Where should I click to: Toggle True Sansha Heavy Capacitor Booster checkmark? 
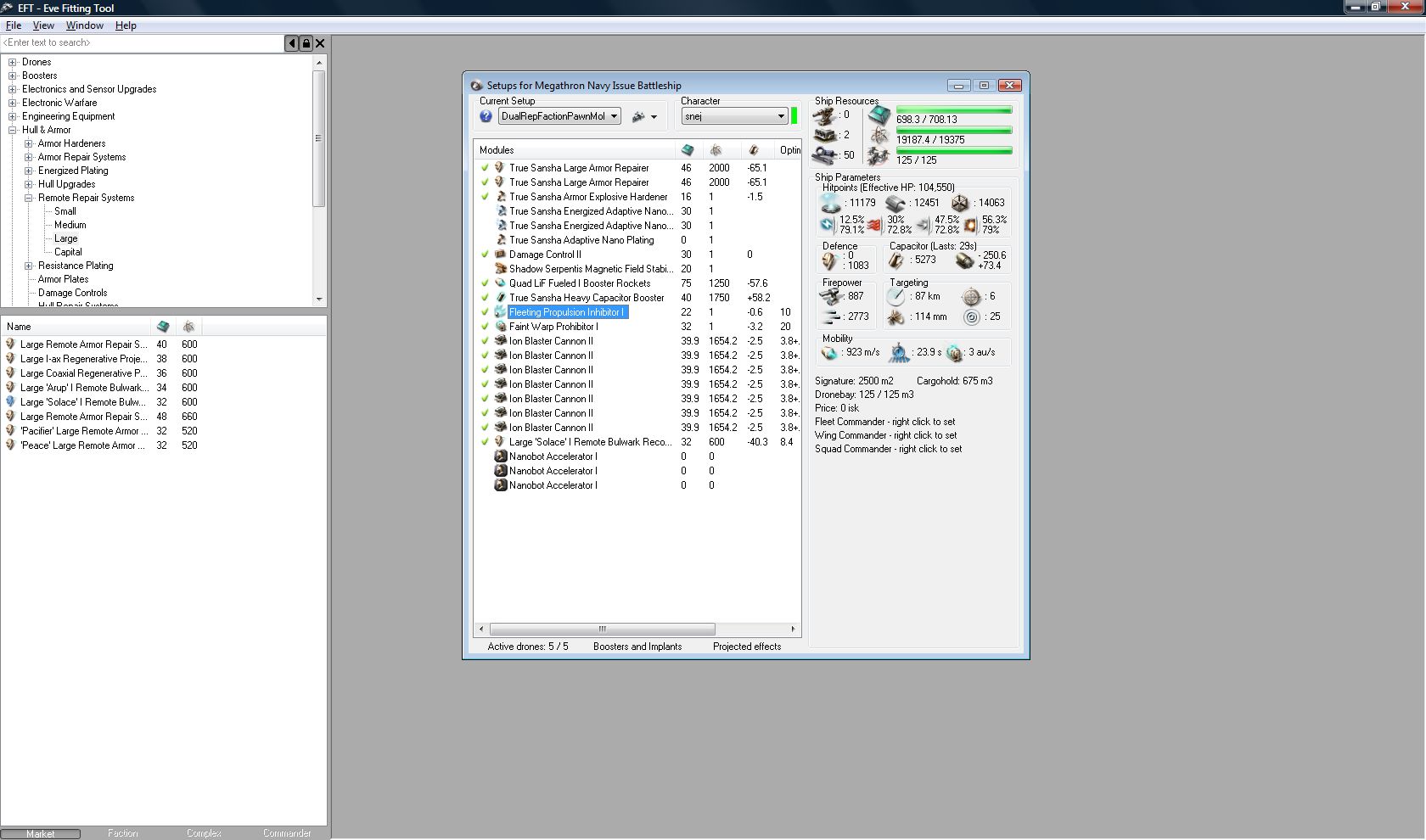pyautogui.click(x=485, y=298)
